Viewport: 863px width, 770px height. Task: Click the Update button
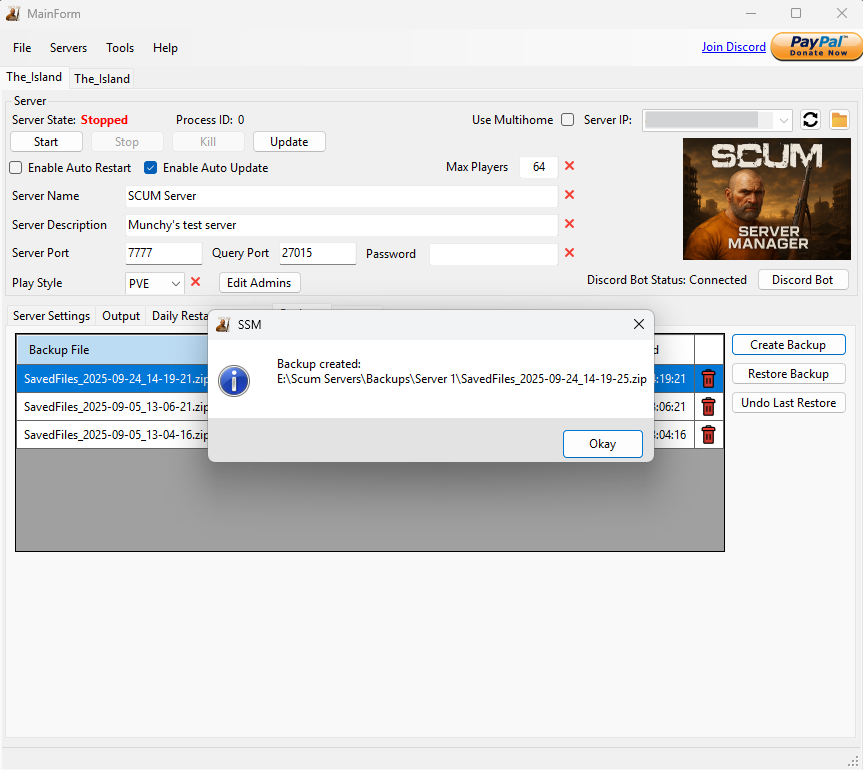(x=289, y=142)
